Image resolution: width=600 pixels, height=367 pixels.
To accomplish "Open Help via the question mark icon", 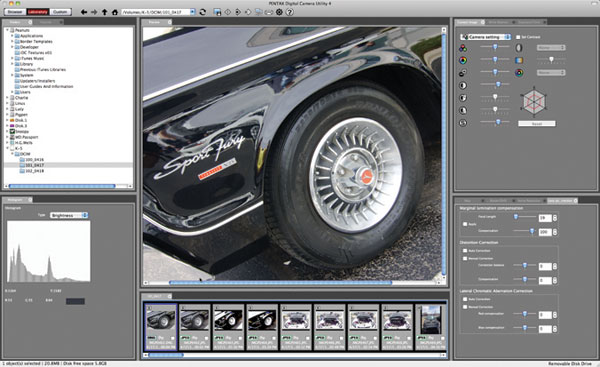I will (x=290, y=12).
